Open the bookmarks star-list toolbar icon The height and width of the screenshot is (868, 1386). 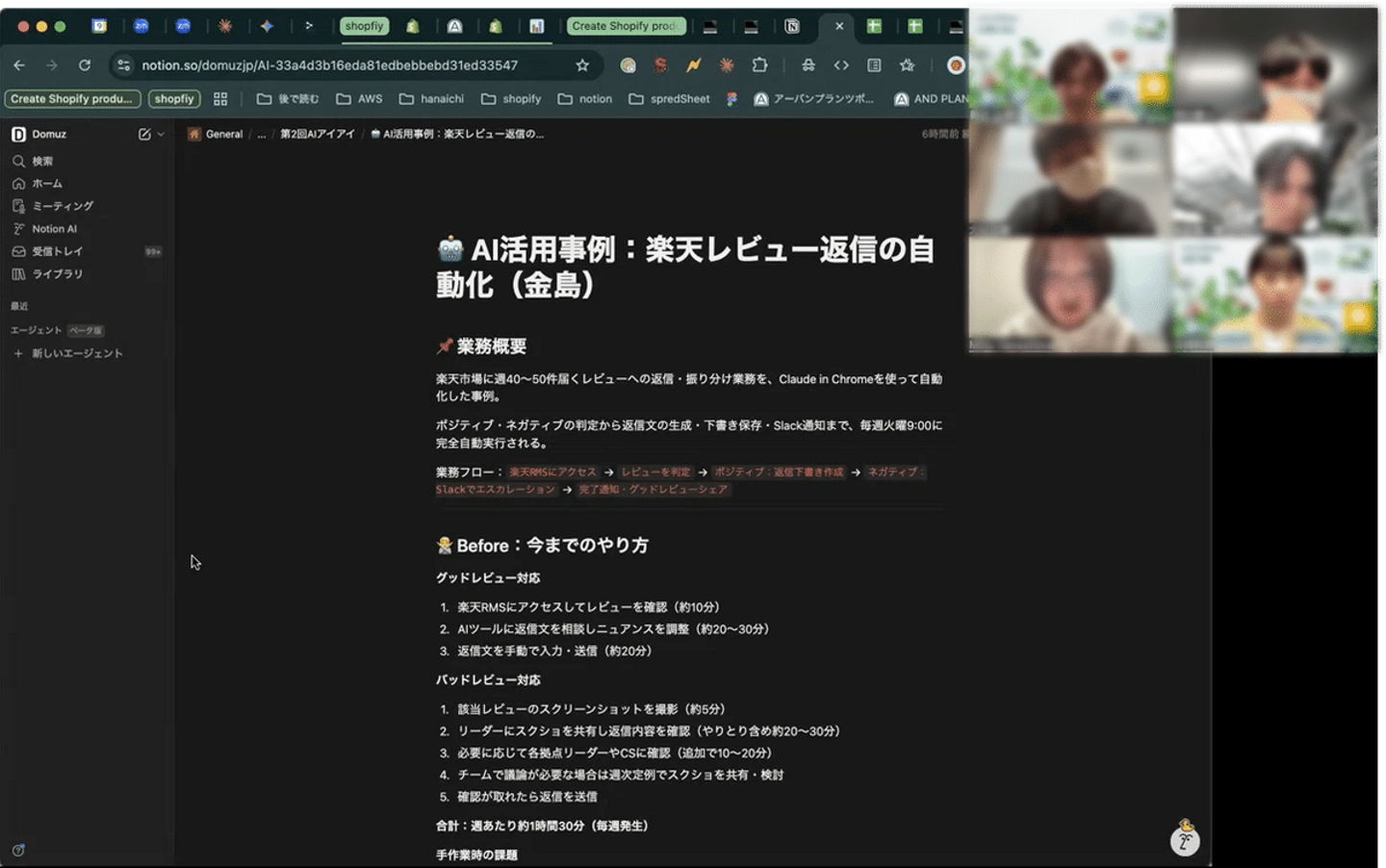coord(907,64)
